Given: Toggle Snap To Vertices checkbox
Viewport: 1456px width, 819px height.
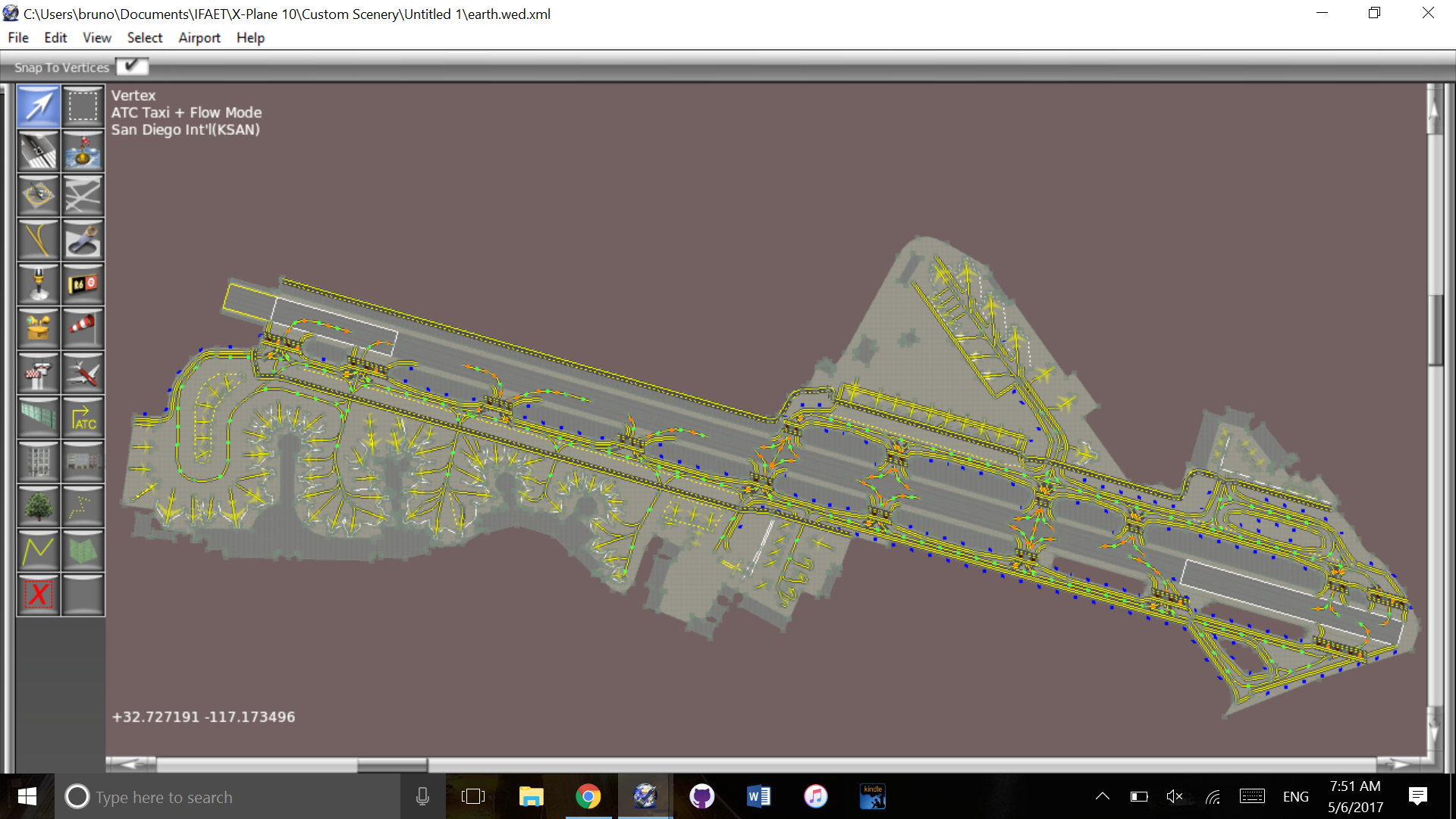Looking at the screenshot, I should [x=132, y=67].
